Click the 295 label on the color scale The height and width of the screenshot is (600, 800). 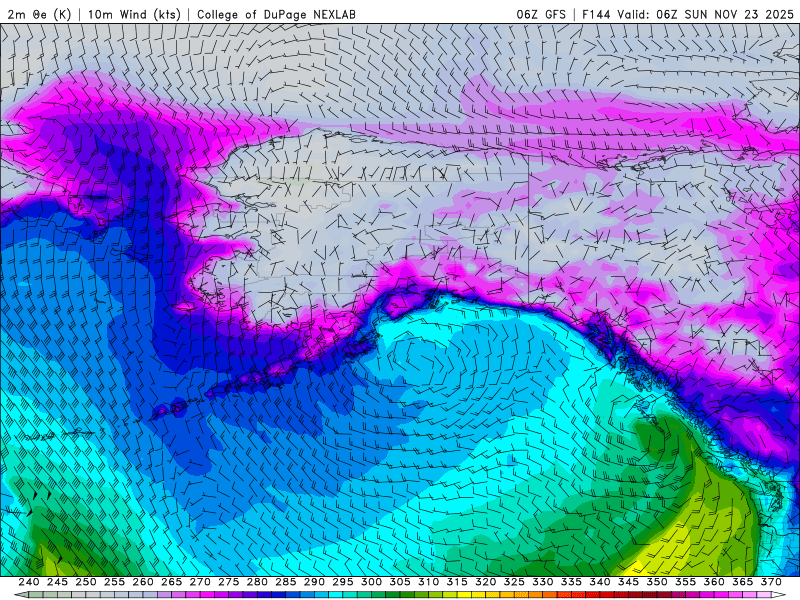coord(343,582)
